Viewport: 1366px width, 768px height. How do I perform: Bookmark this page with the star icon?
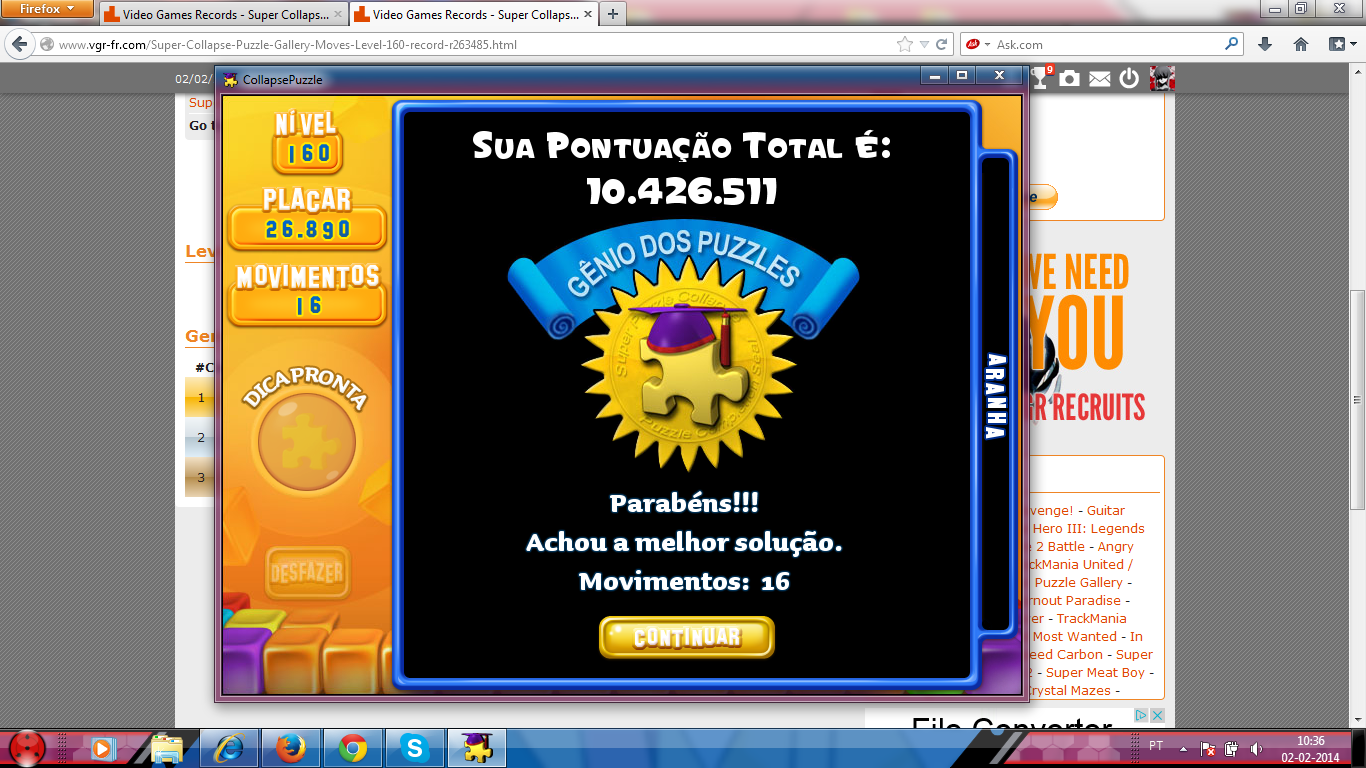point(905,44)
